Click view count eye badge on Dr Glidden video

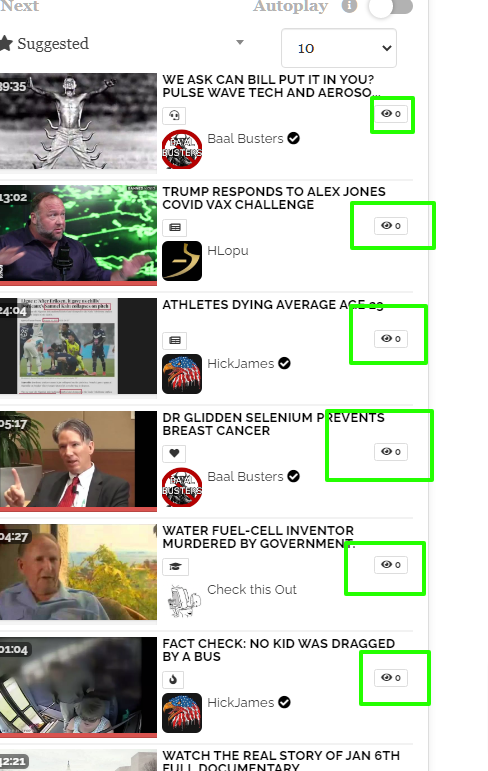pos(391,451)
